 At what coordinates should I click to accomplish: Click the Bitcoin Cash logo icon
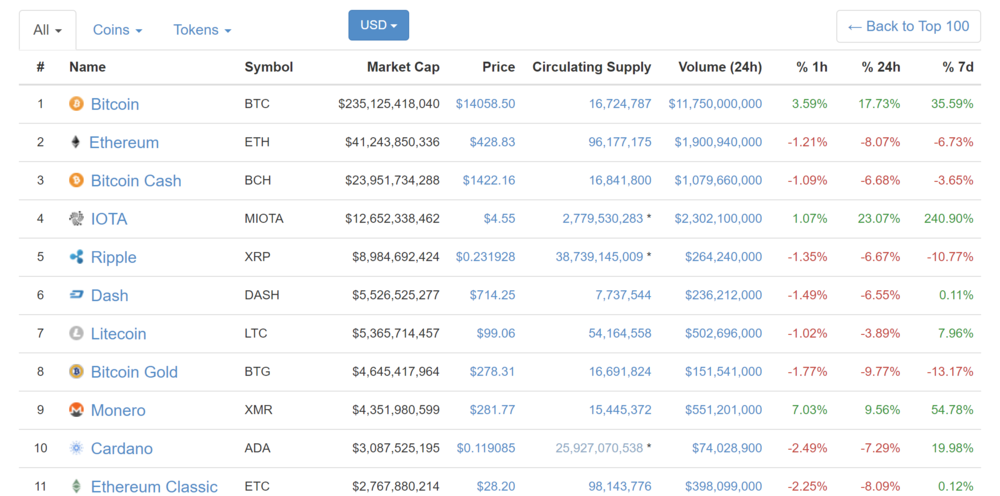[x=76, y=181]
